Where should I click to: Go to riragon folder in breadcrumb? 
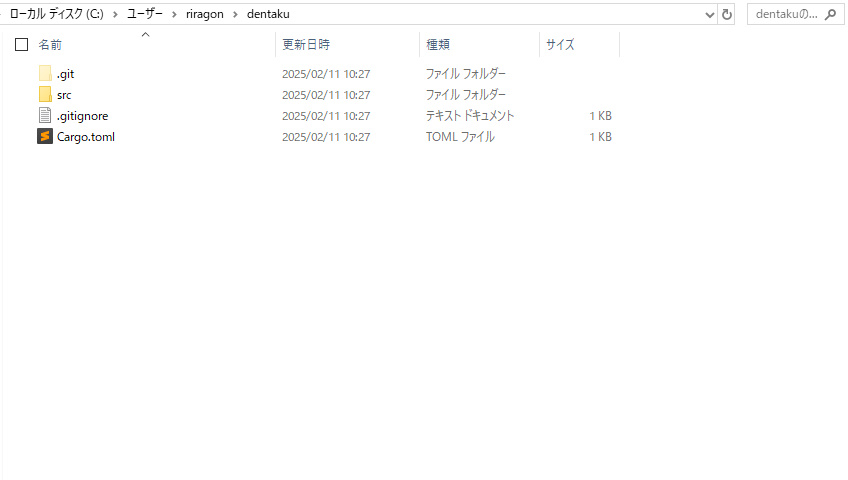[205, 14]
